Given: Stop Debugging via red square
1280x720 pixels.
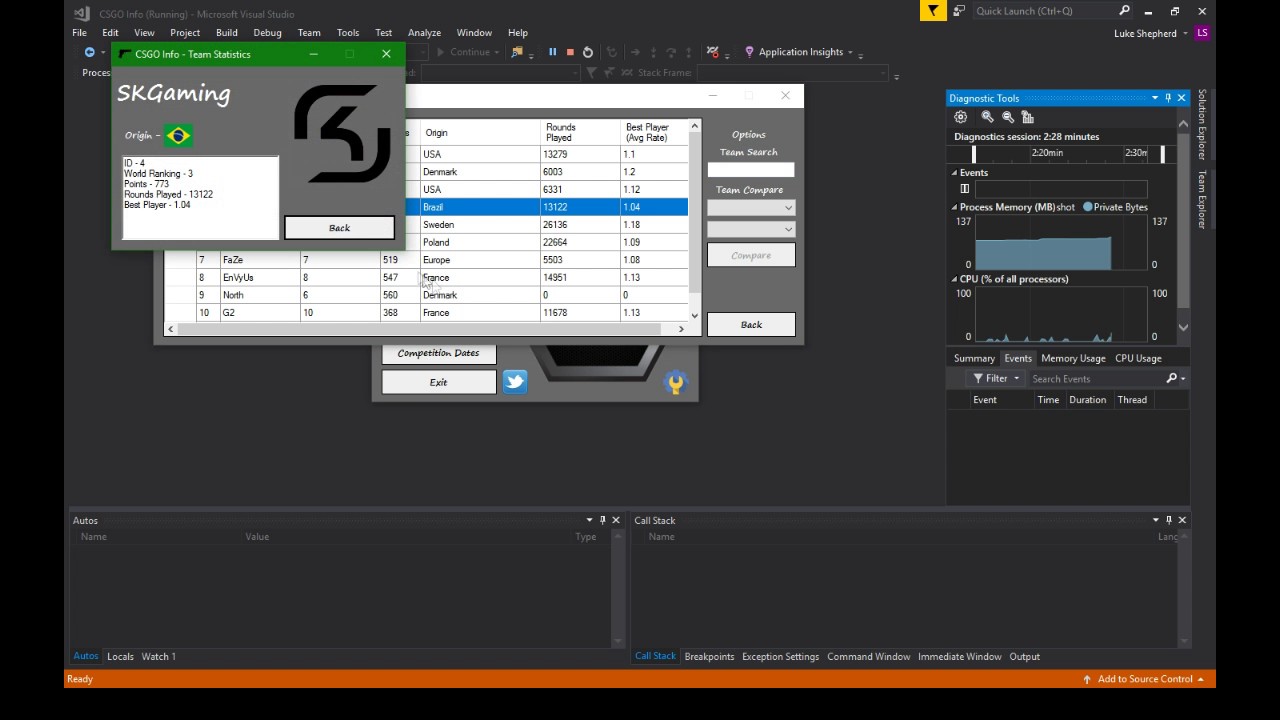Looking at the screenshot, I should tap(570, 52).
